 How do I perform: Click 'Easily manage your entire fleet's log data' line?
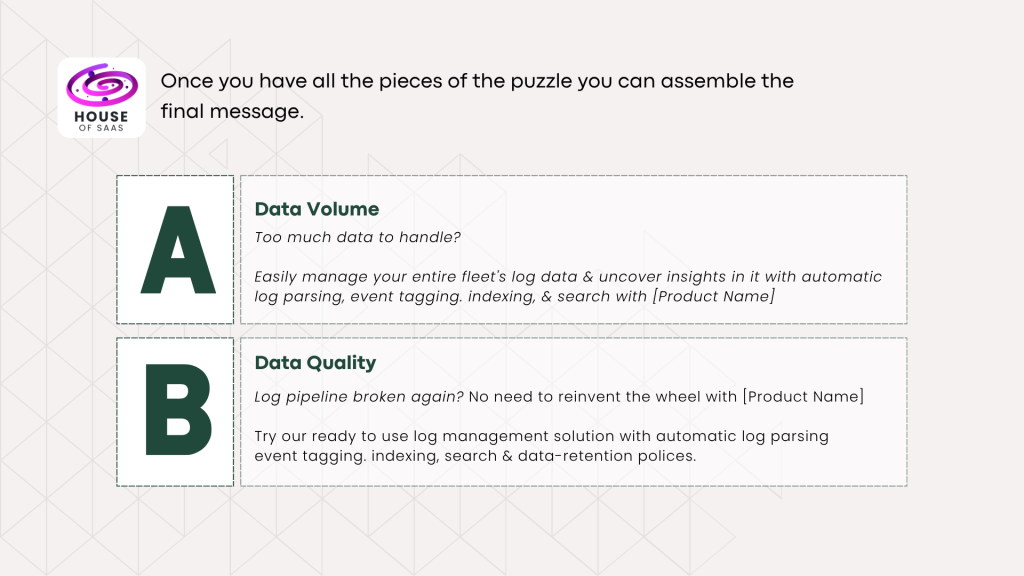419,277
